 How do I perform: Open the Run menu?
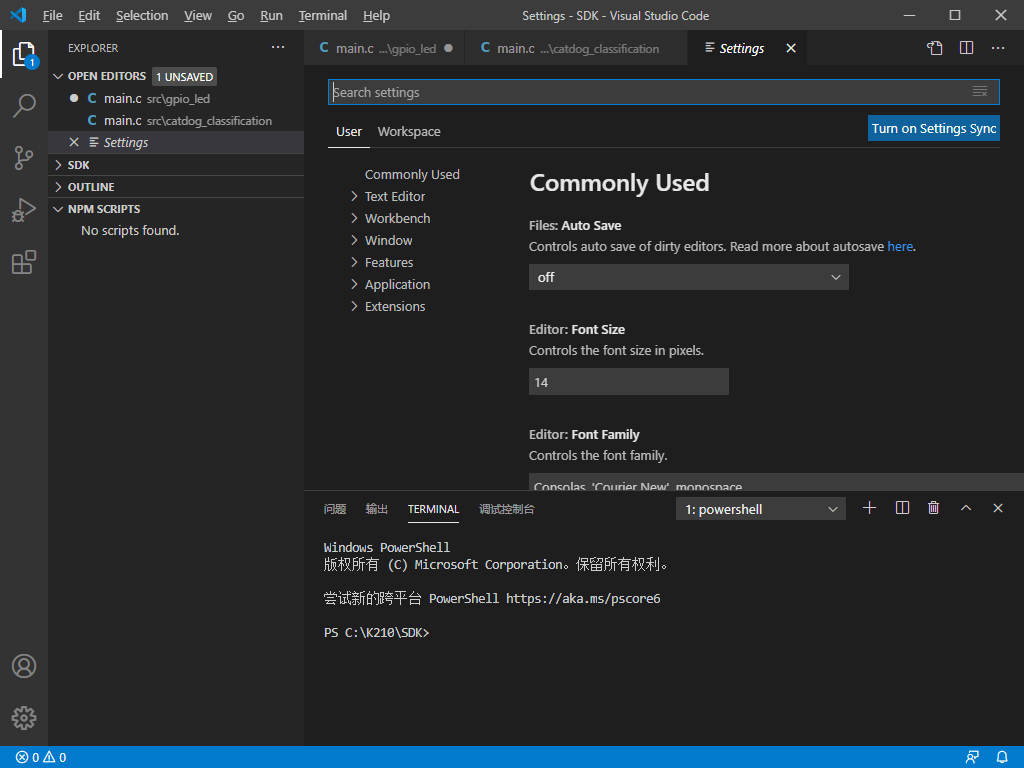271,16
